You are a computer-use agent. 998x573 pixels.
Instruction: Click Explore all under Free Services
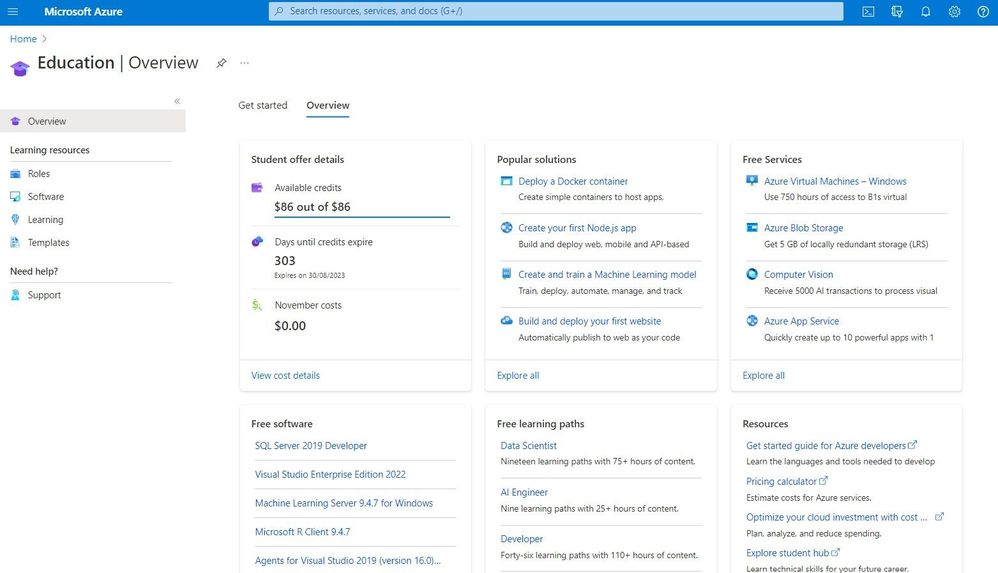[764, 376]
